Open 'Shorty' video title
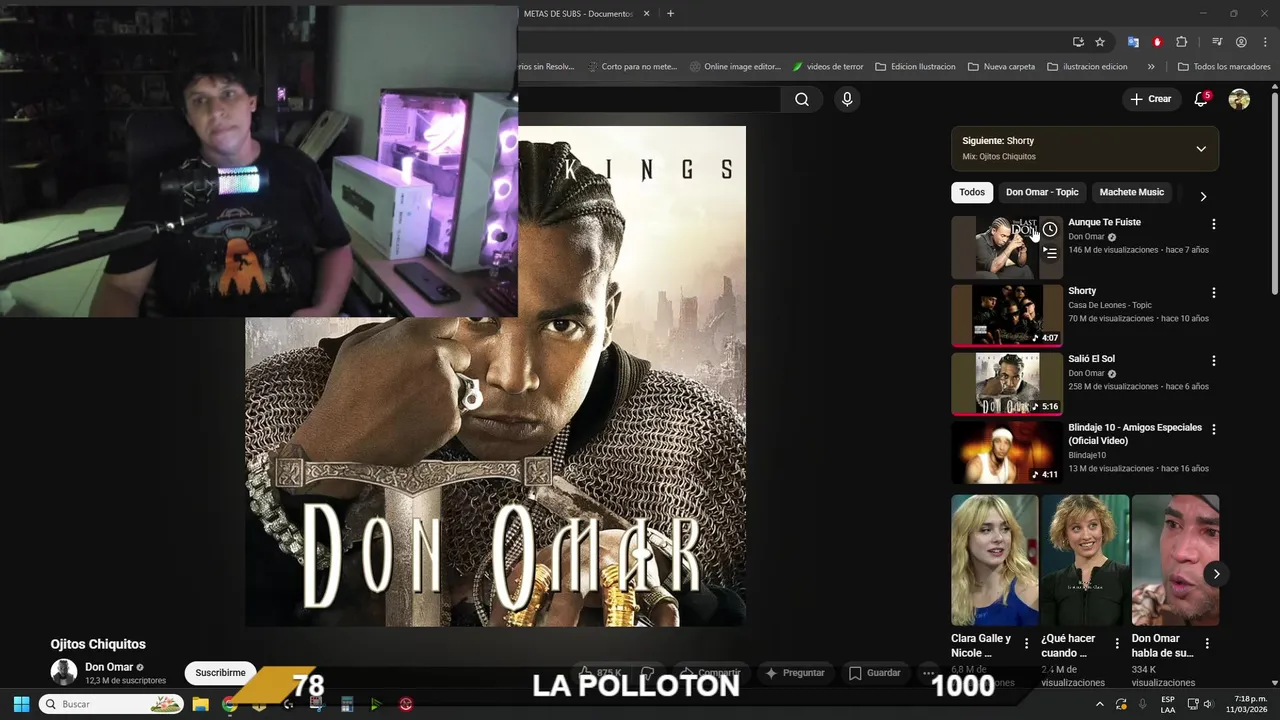This screenshot has width=1280, height=720. point(1082,291)
